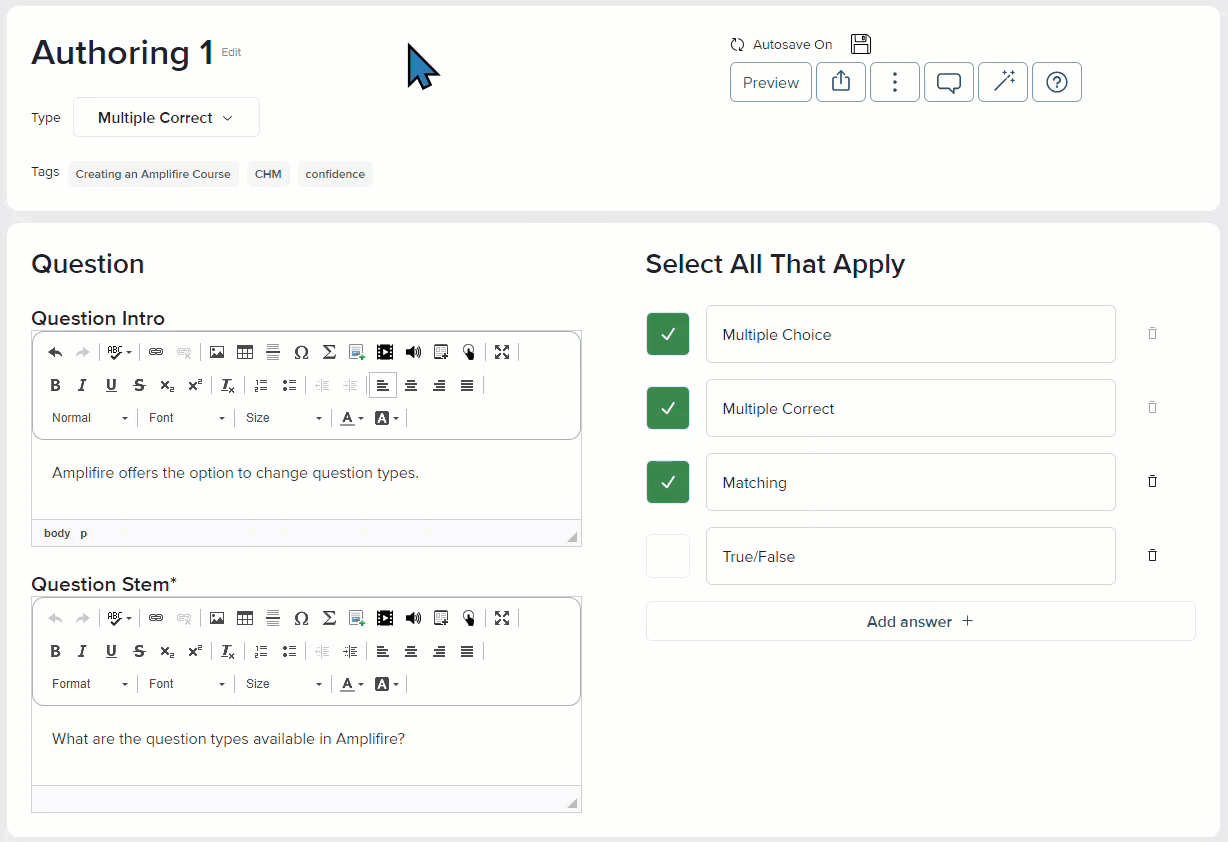Insert video in Question Intro toolbar
This screenshot has height=842, width=1228.
[x=385, y=352]
